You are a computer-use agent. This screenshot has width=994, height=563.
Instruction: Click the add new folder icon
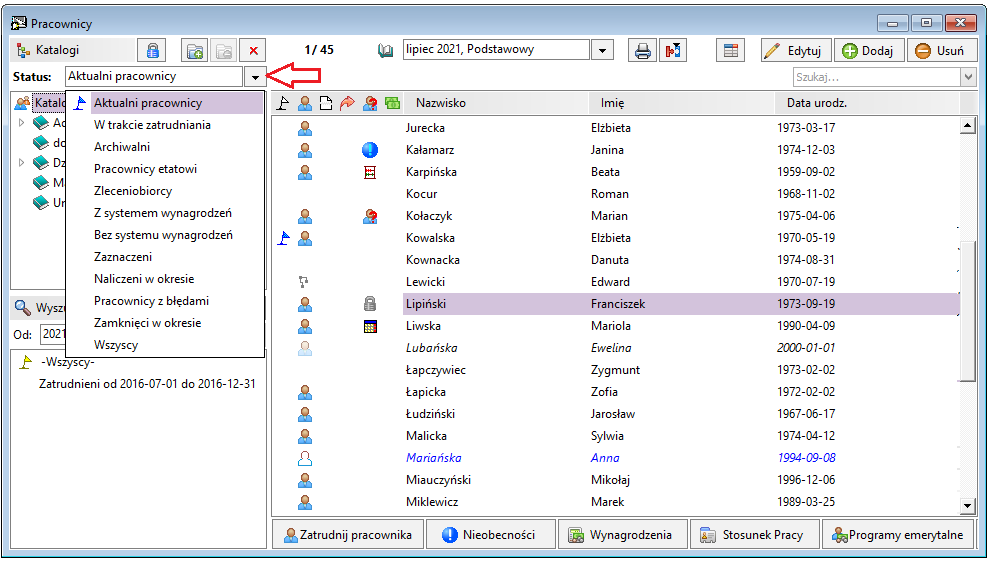195,51
